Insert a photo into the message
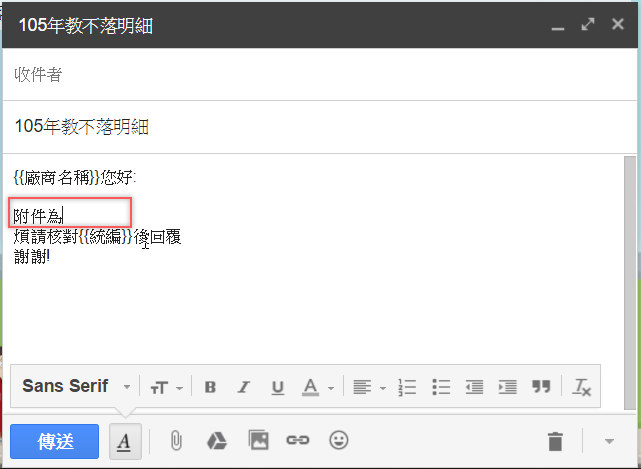This screenshot has width=641, height=469. coord(258,440)
